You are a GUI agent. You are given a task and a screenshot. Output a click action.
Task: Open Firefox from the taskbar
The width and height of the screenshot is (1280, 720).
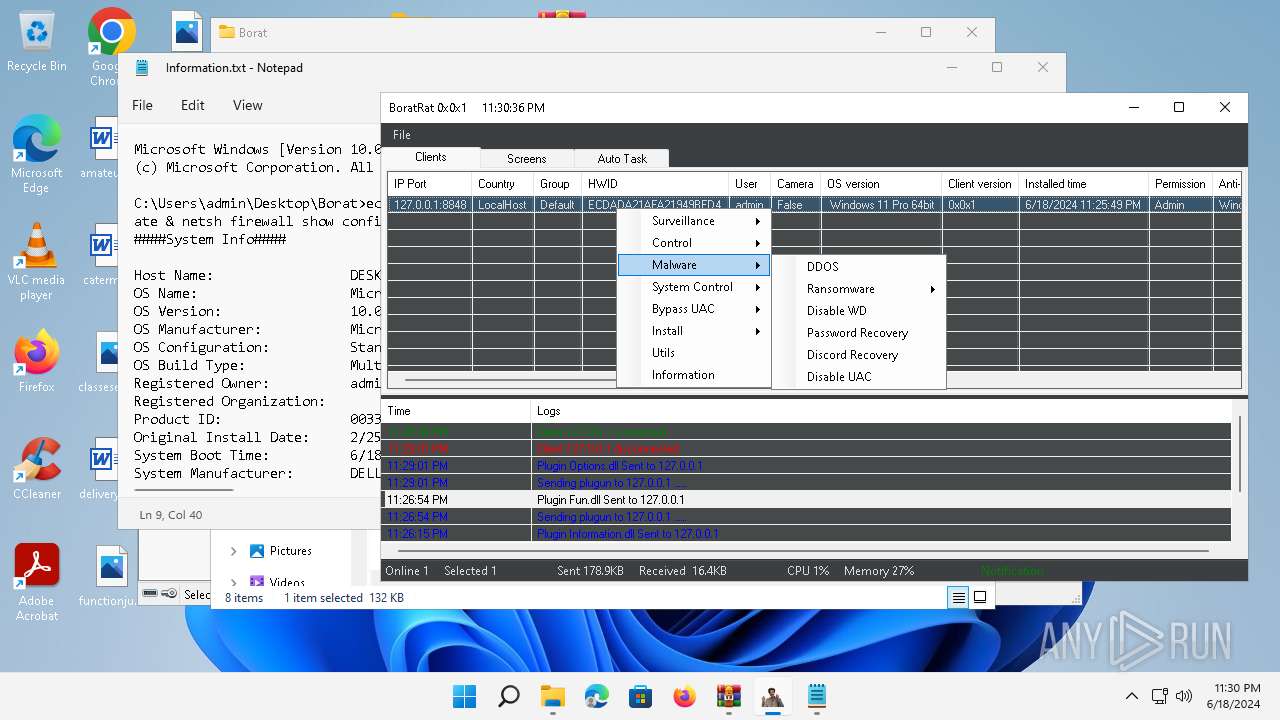click(x=685, y=696)
